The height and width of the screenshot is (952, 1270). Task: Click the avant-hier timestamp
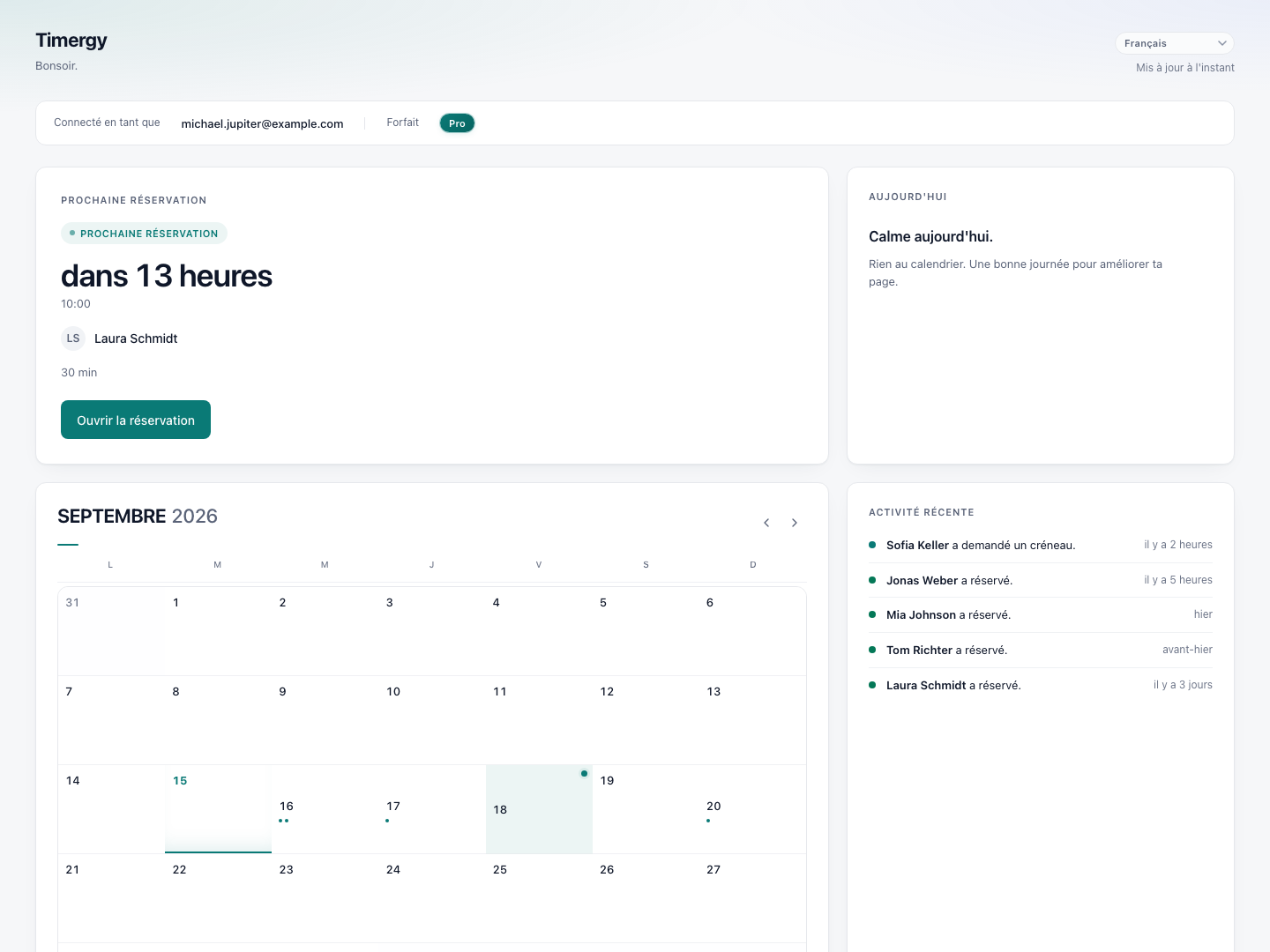tap(1187, 650)
